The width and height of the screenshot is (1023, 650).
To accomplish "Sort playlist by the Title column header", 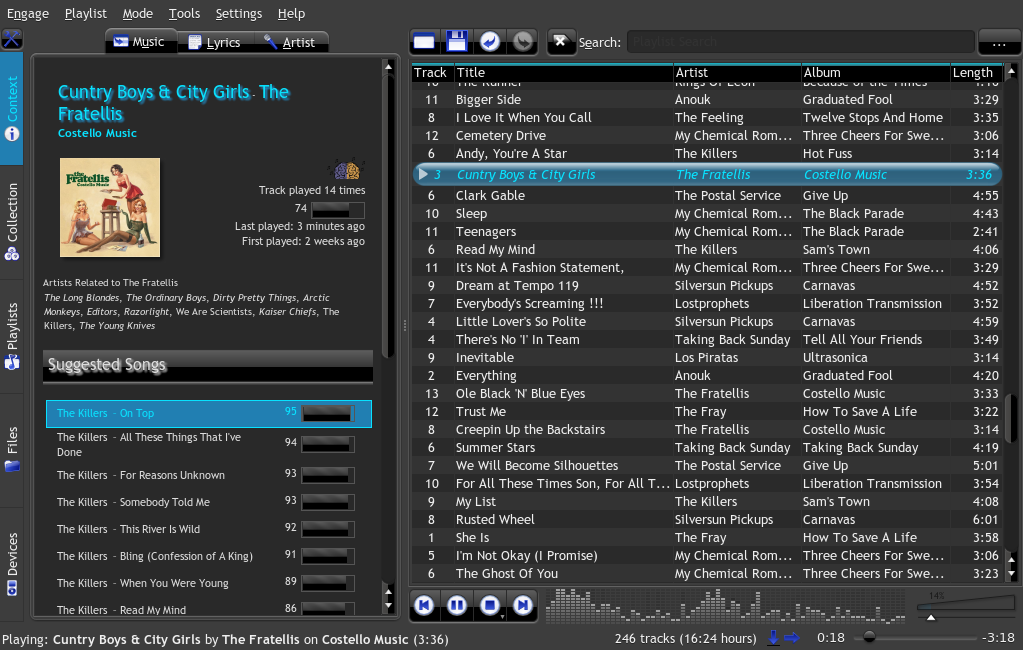I will point(563,72).
